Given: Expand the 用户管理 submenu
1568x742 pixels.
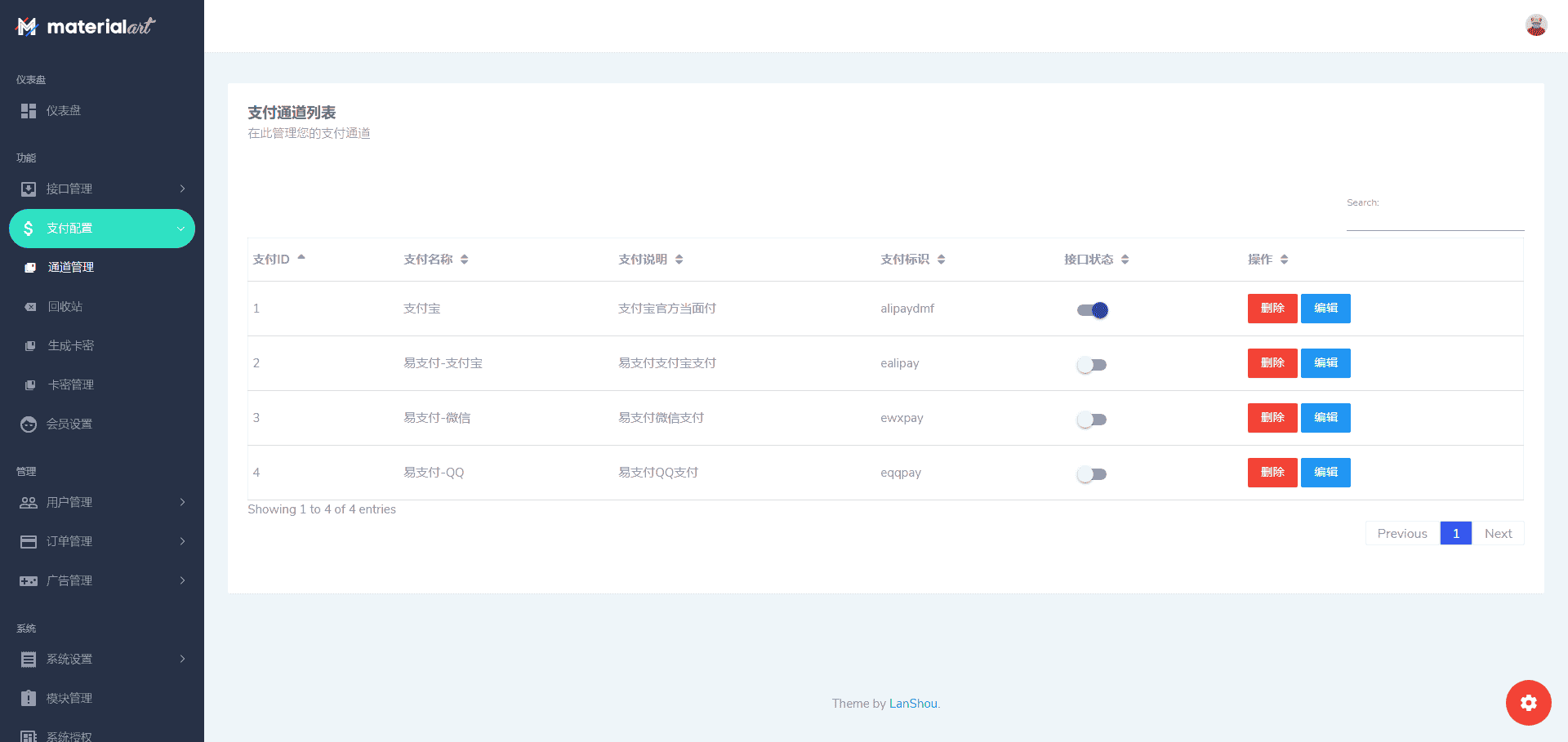Looking at the screenshot, I should (182, 503).
